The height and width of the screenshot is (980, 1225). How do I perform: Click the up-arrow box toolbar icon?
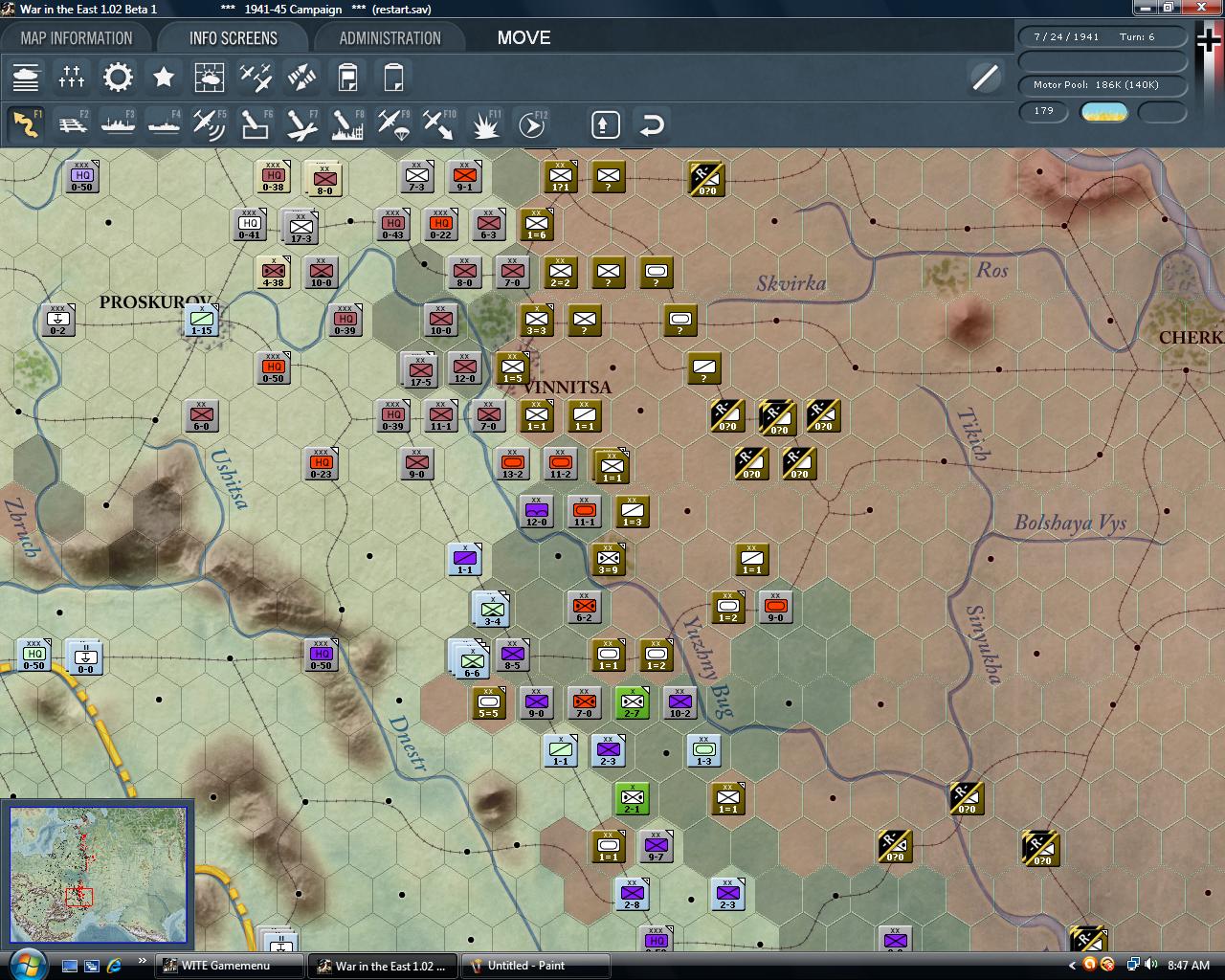(606, 124)
